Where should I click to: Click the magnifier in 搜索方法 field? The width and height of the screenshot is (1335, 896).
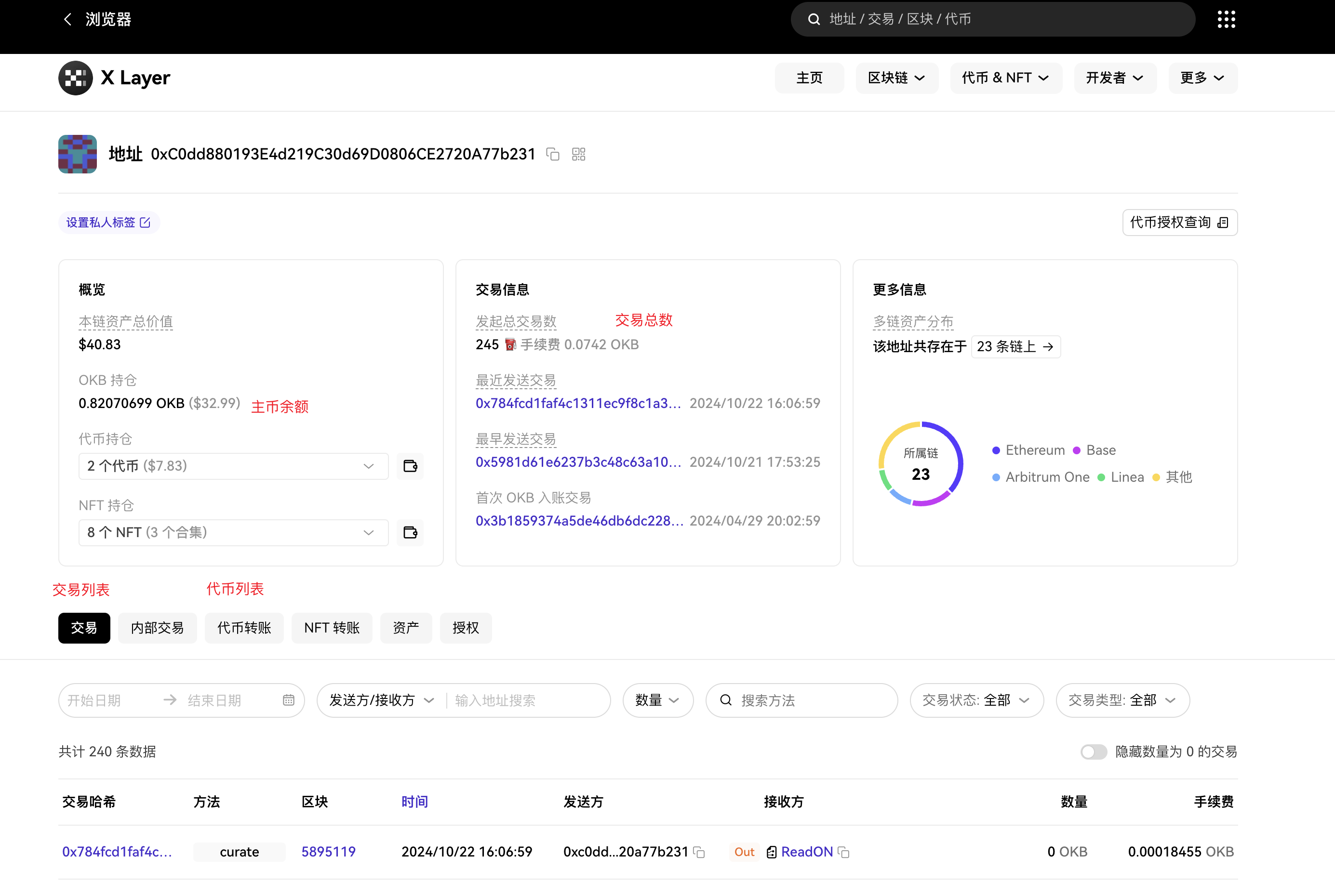point(725,700)
